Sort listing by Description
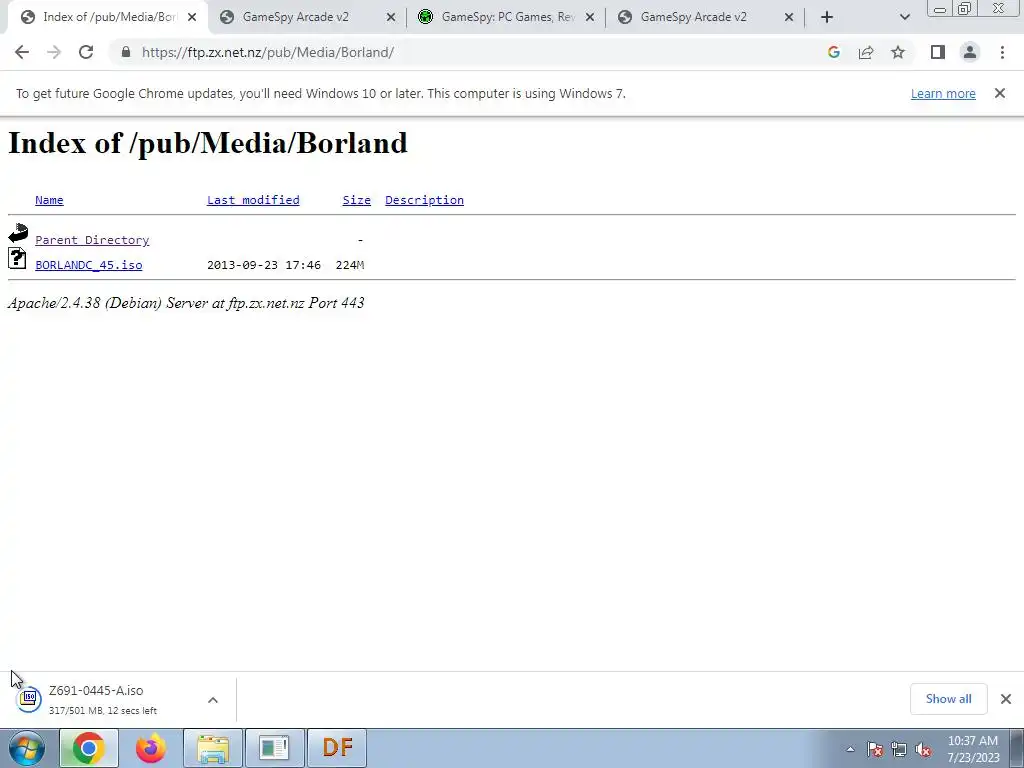 click(x=424, y=200)
